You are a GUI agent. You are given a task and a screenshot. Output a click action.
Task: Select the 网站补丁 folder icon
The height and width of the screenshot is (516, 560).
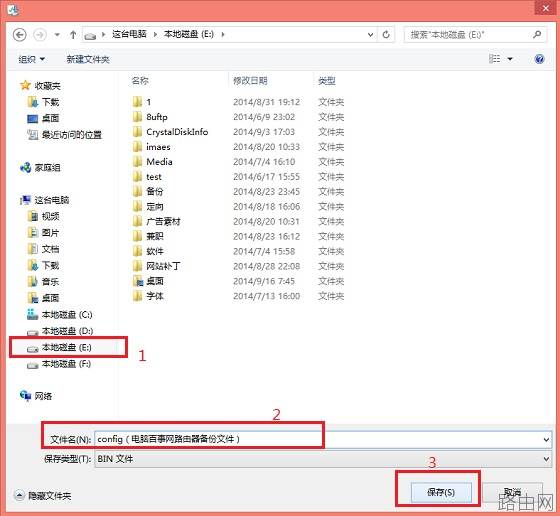tap(138, 266)
